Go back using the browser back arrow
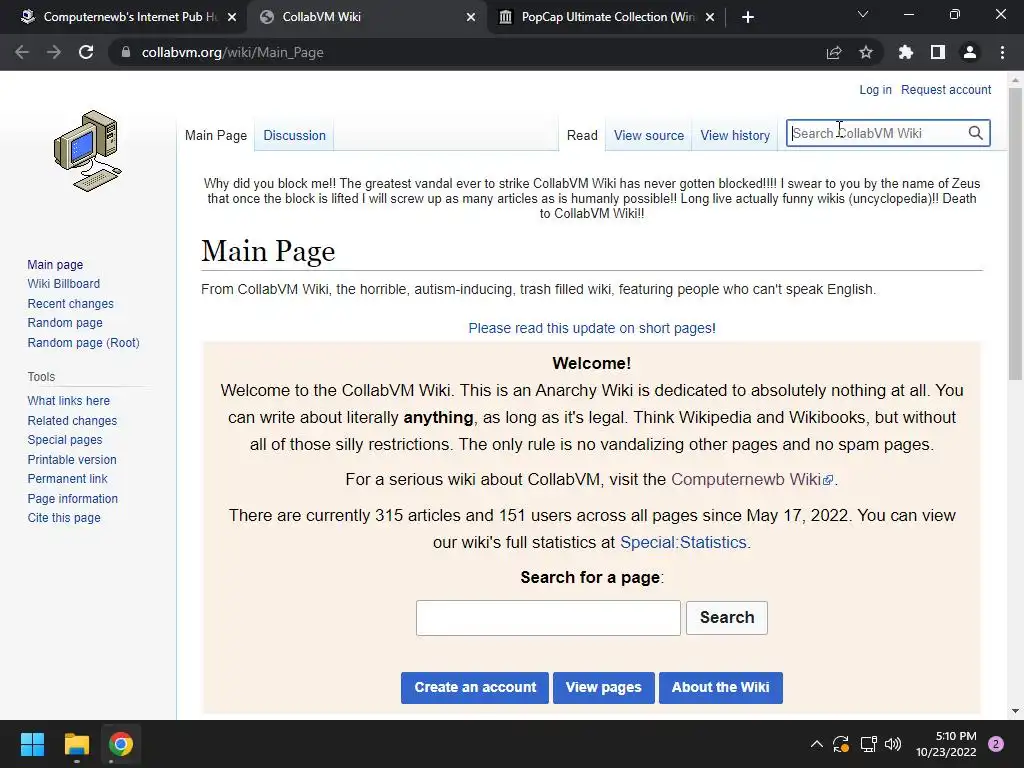Viewport: 1024px width, 768px height. 22,52
